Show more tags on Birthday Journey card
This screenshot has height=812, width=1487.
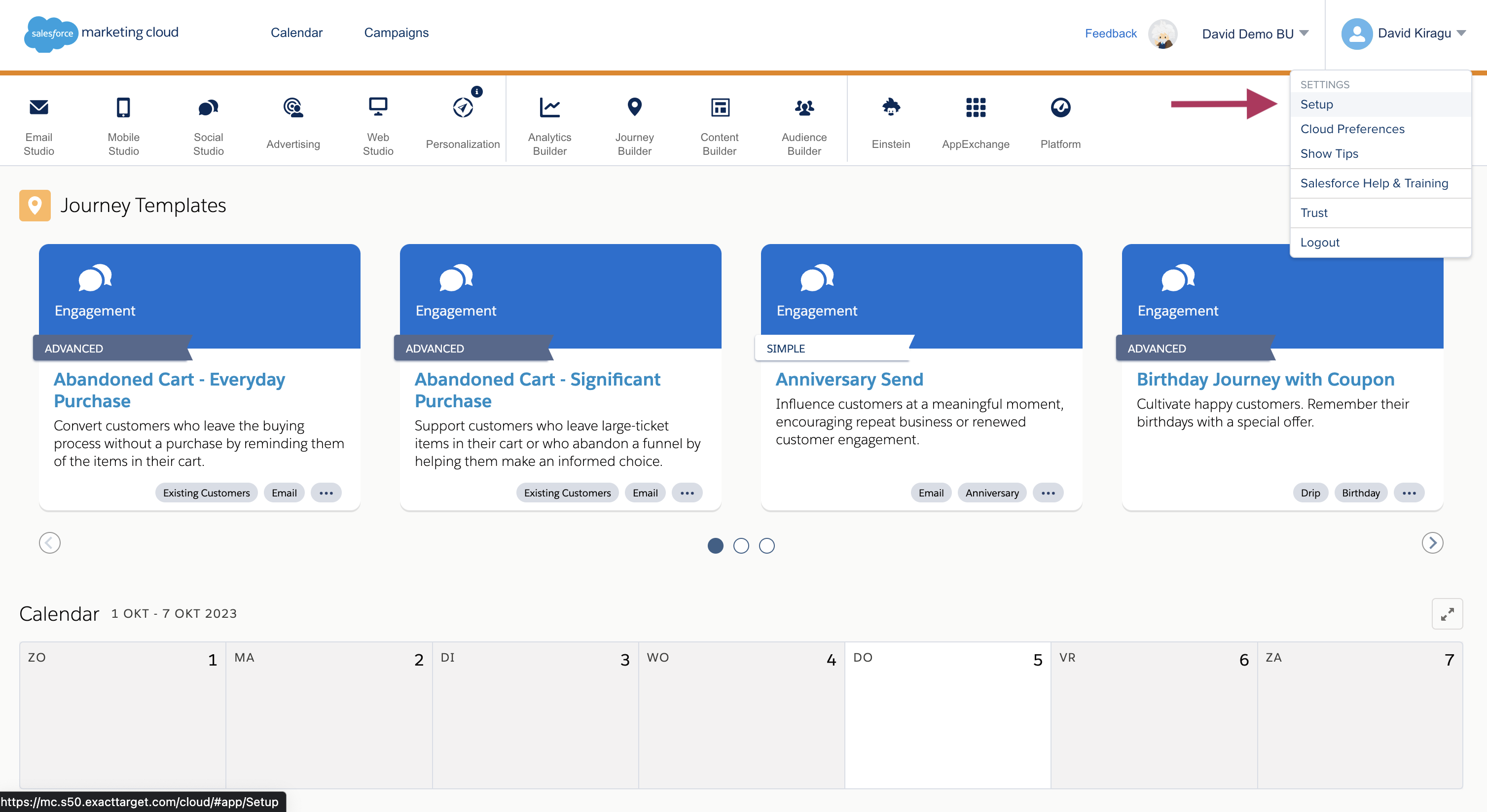tap(1409, 493)
